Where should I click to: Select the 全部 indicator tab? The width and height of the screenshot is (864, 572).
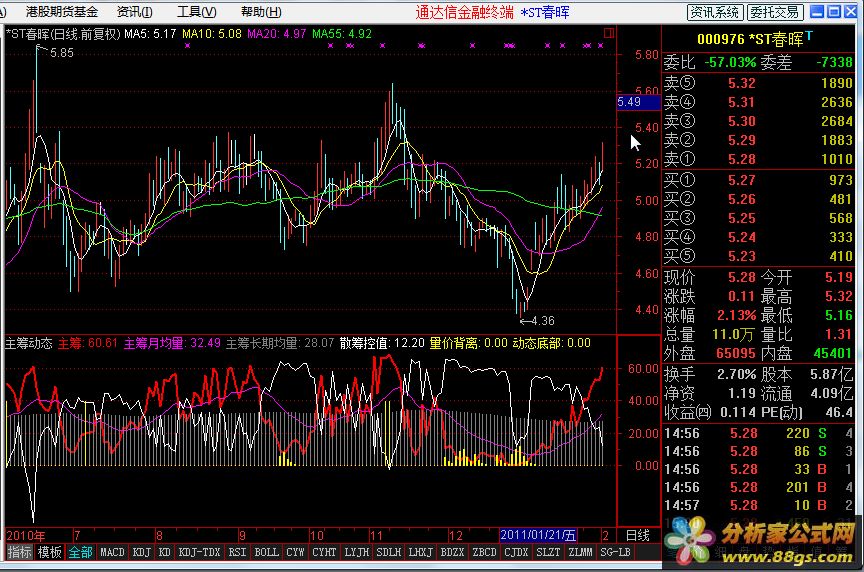point(80,552)
